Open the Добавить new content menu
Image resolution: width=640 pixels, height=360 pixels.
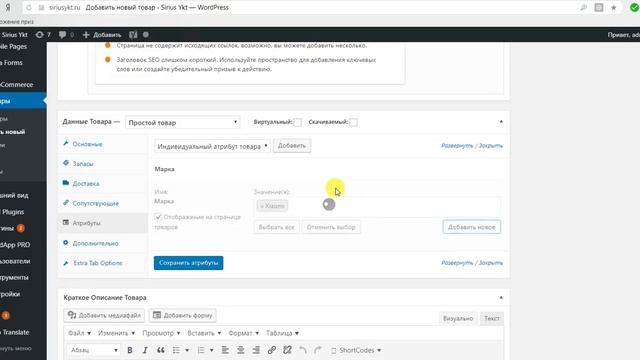coord(102,35)
